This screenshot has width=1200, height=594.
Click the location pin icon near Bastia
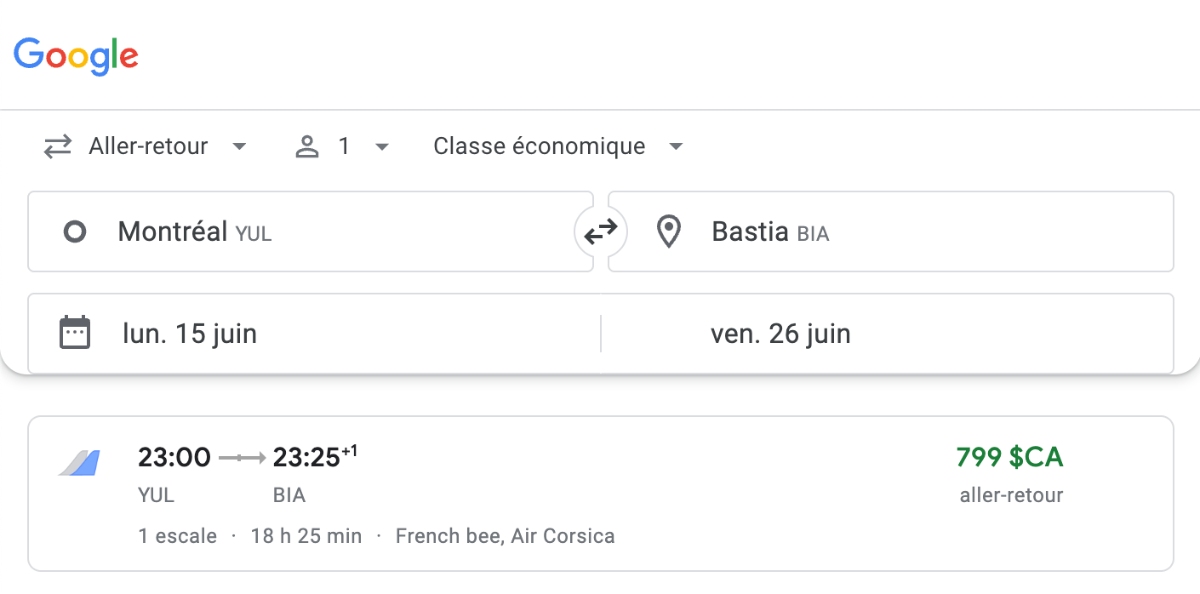point(668,231)
